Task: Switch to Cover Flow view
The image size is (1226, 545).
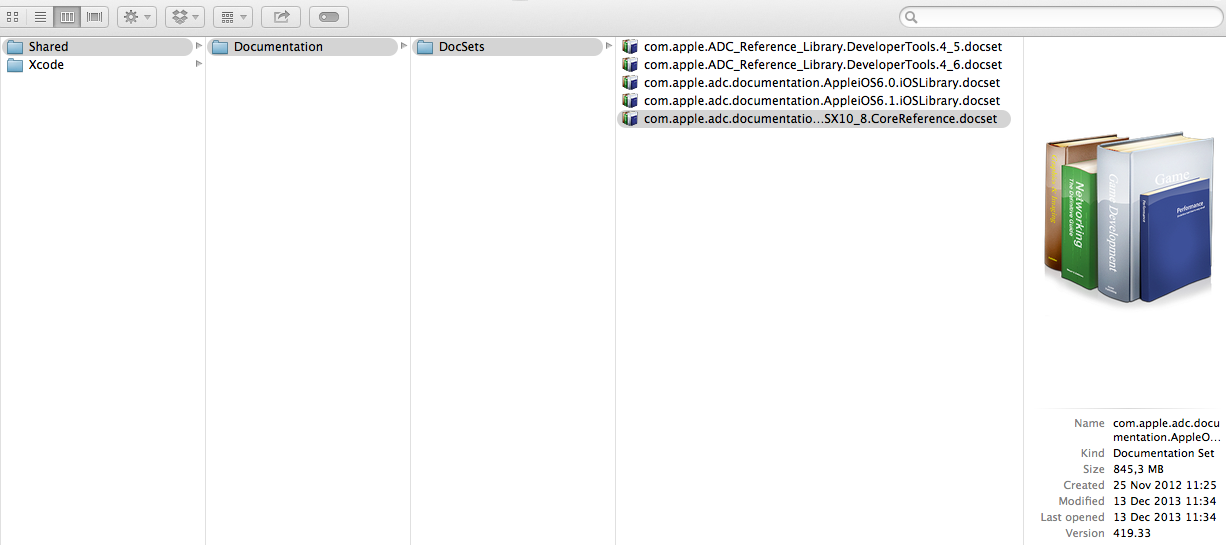Action: pyautogui.click(x=95, y=17)
